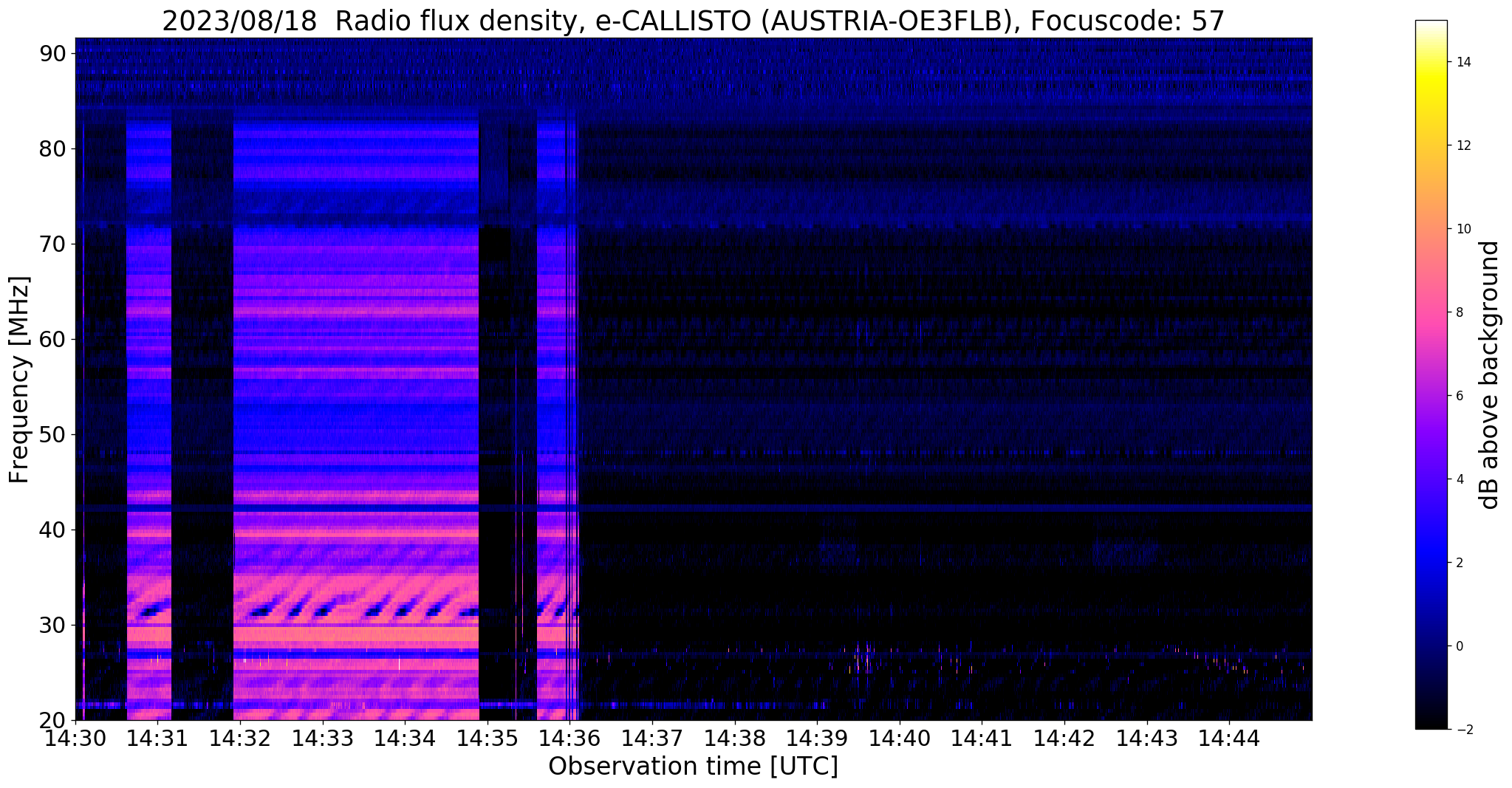Click the colorbar tick value 6
The image size is (1512, 788).
[x=1460, y=396]
